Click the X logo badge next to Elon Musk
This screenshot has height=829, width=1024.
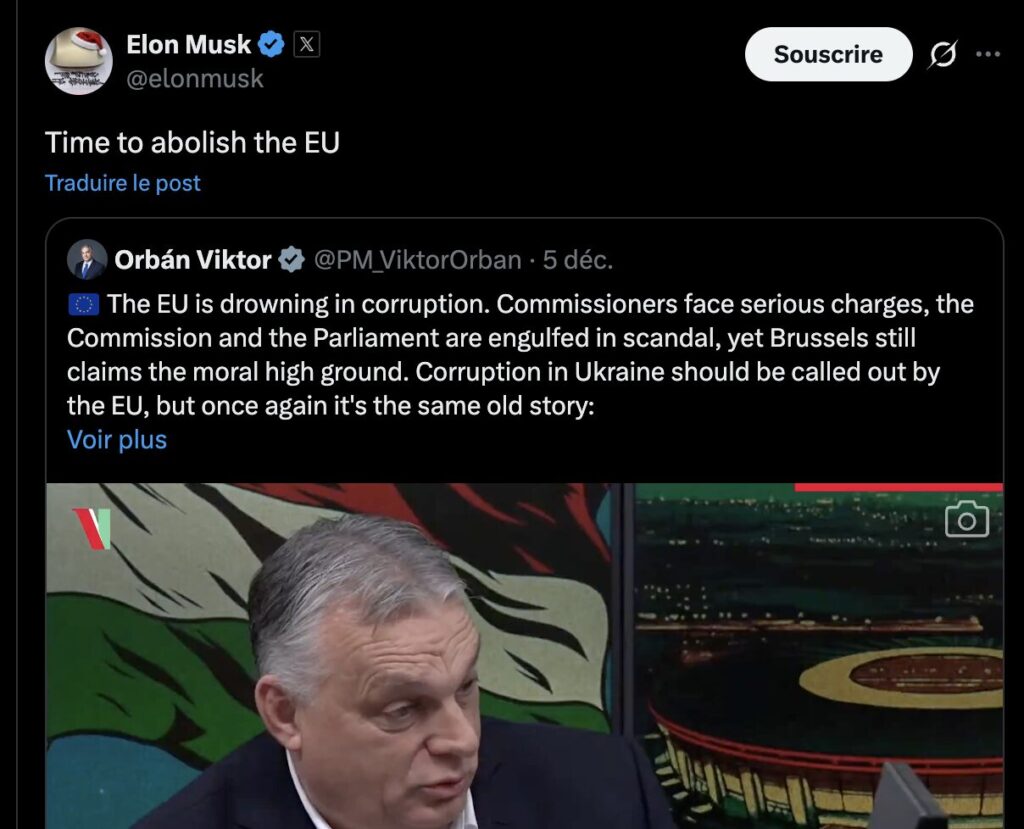306,44
